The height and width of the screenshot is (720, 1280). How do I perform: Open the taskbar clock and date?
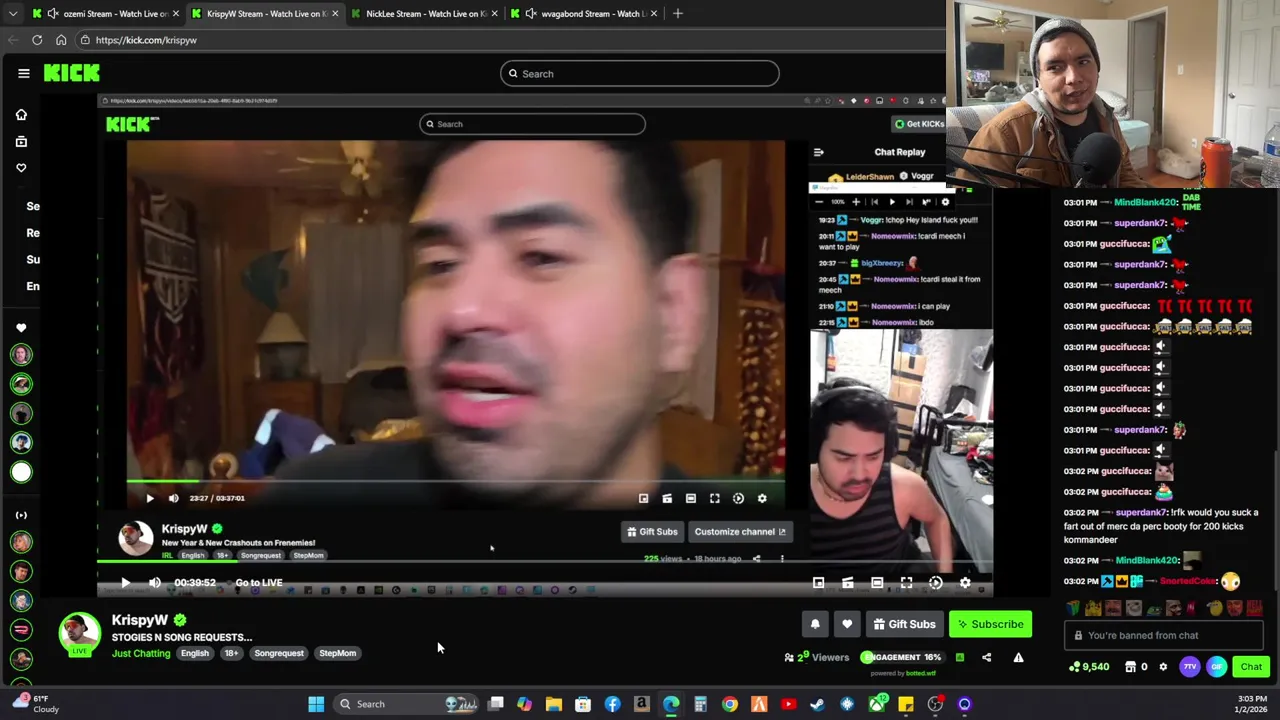tap(1252, 704)
